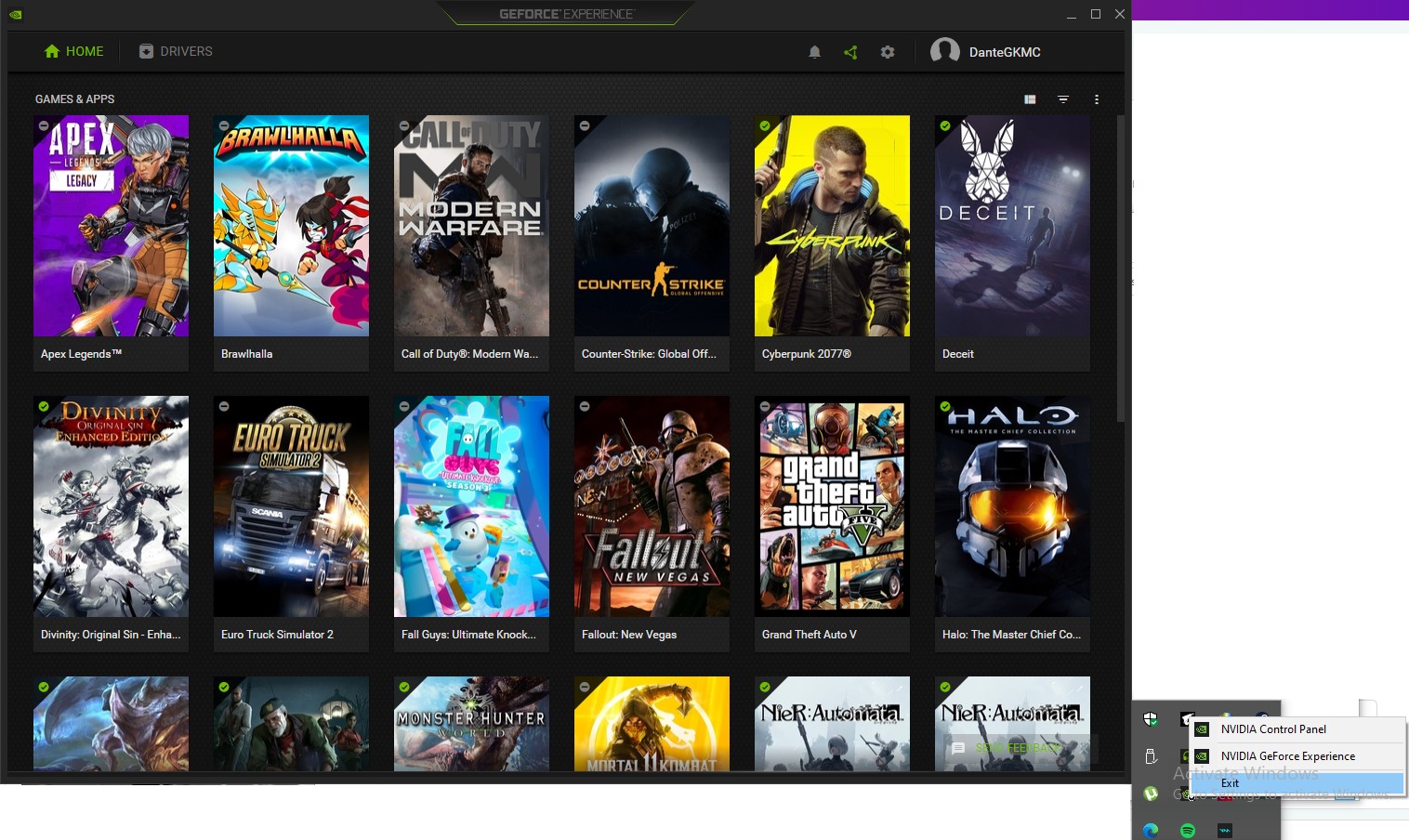
Task: Switch the games grid view layout
Action: (1030, 99)
